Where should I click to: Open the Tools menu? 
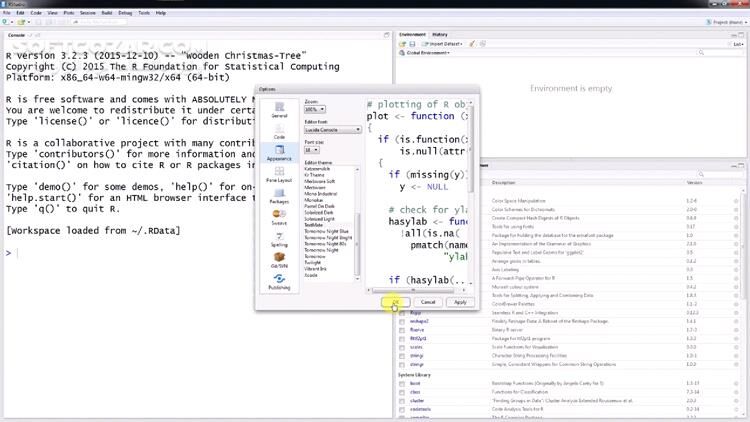pyautogui.click(x=144, y=13)
